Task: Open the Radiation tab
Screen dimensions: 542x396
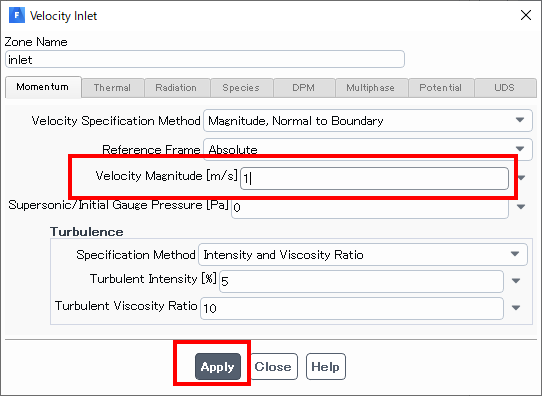Action: coord(176,88)
